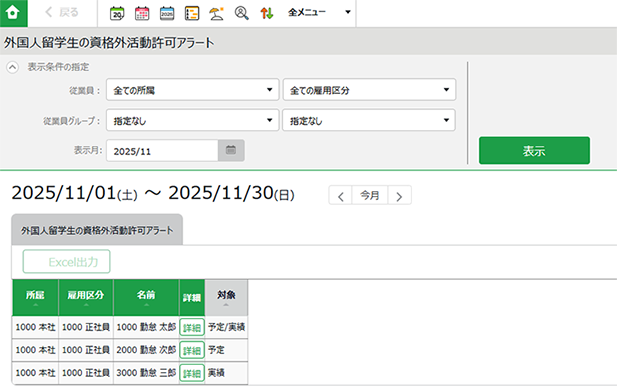Click the name cell 3000 勤怠 三郎

[146, 373]
